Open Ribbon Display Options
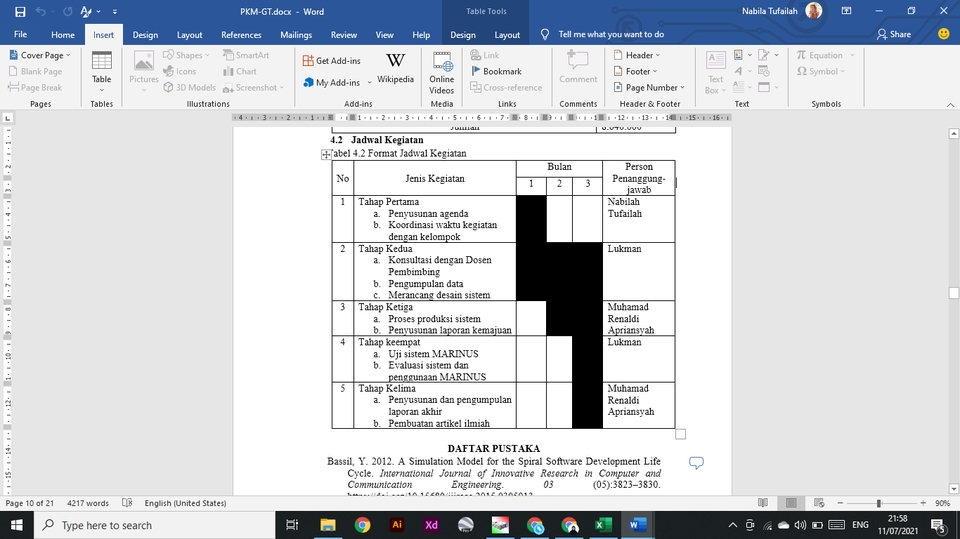This screenshot has height=539, width=960. pyautogui.click(x=847, y=11)
